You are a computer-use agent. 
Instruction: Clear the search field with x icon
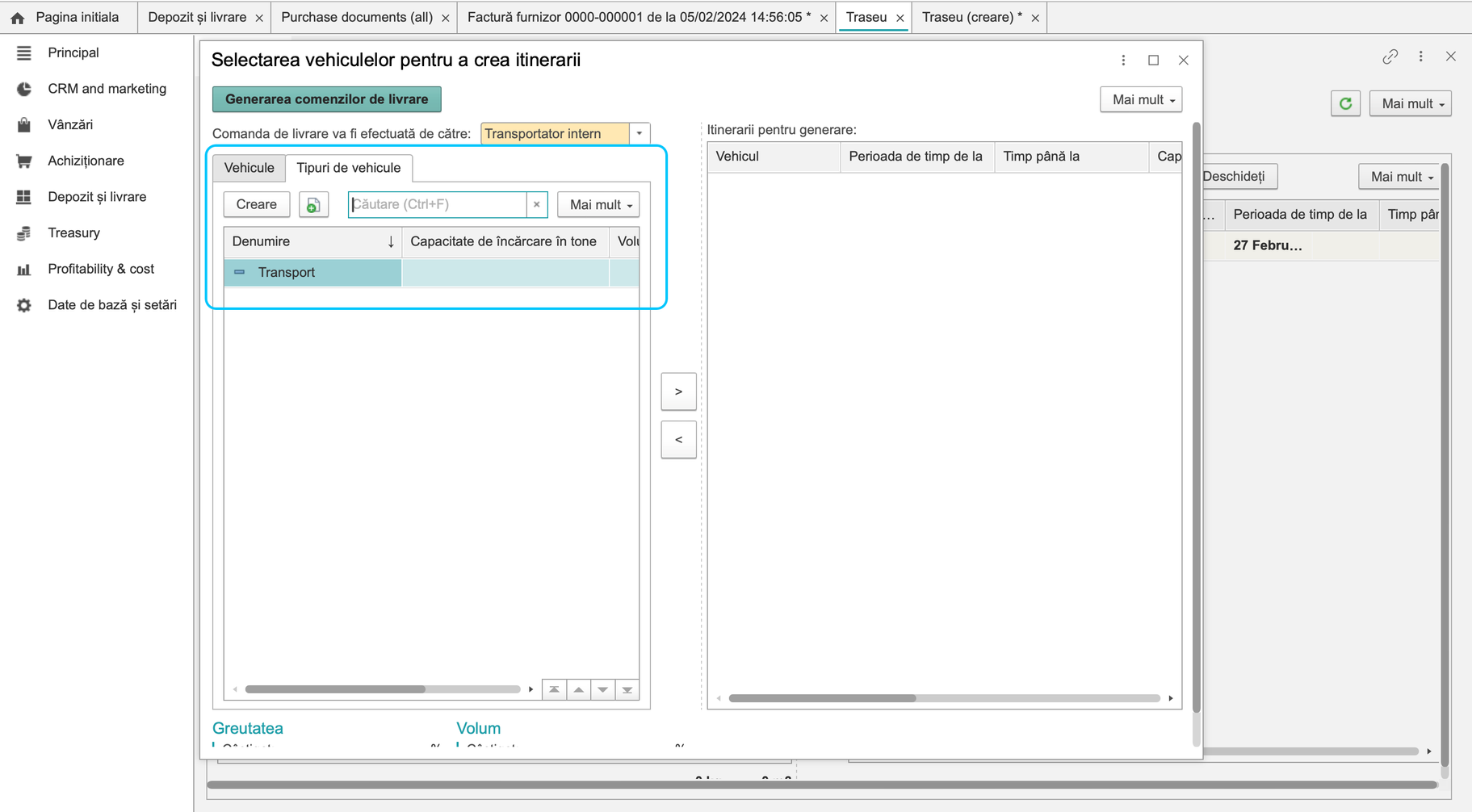pos(537,205)
